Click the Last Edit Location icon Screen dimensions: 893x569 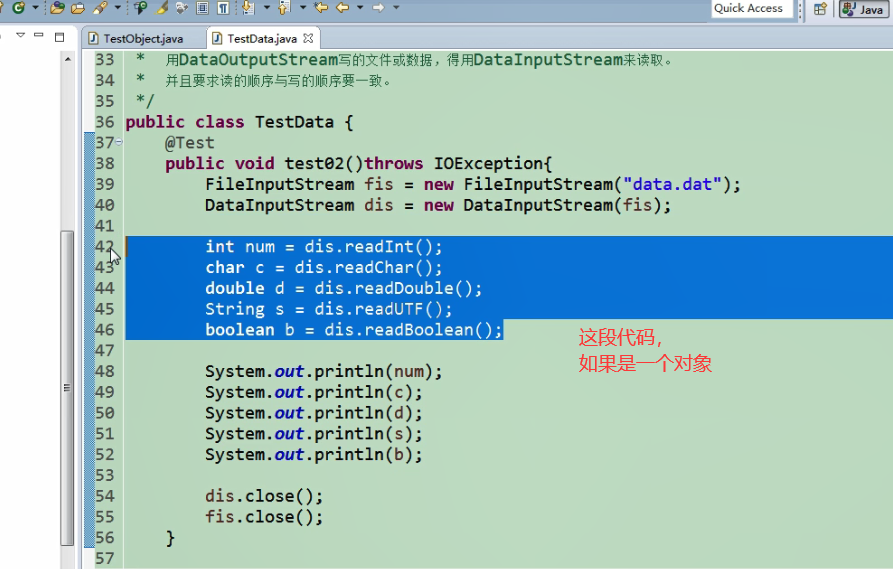[321, 7]
